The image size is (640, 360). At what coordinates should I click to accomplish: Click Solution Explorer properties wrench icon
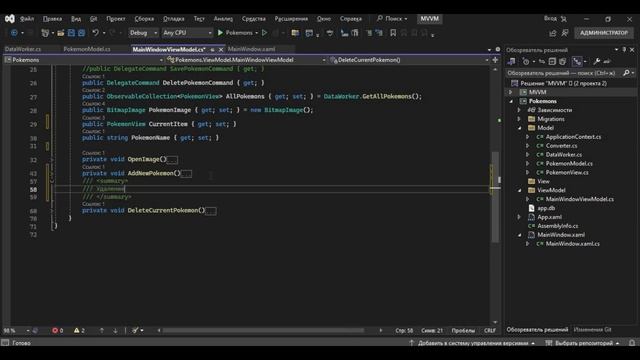[596, 62]
